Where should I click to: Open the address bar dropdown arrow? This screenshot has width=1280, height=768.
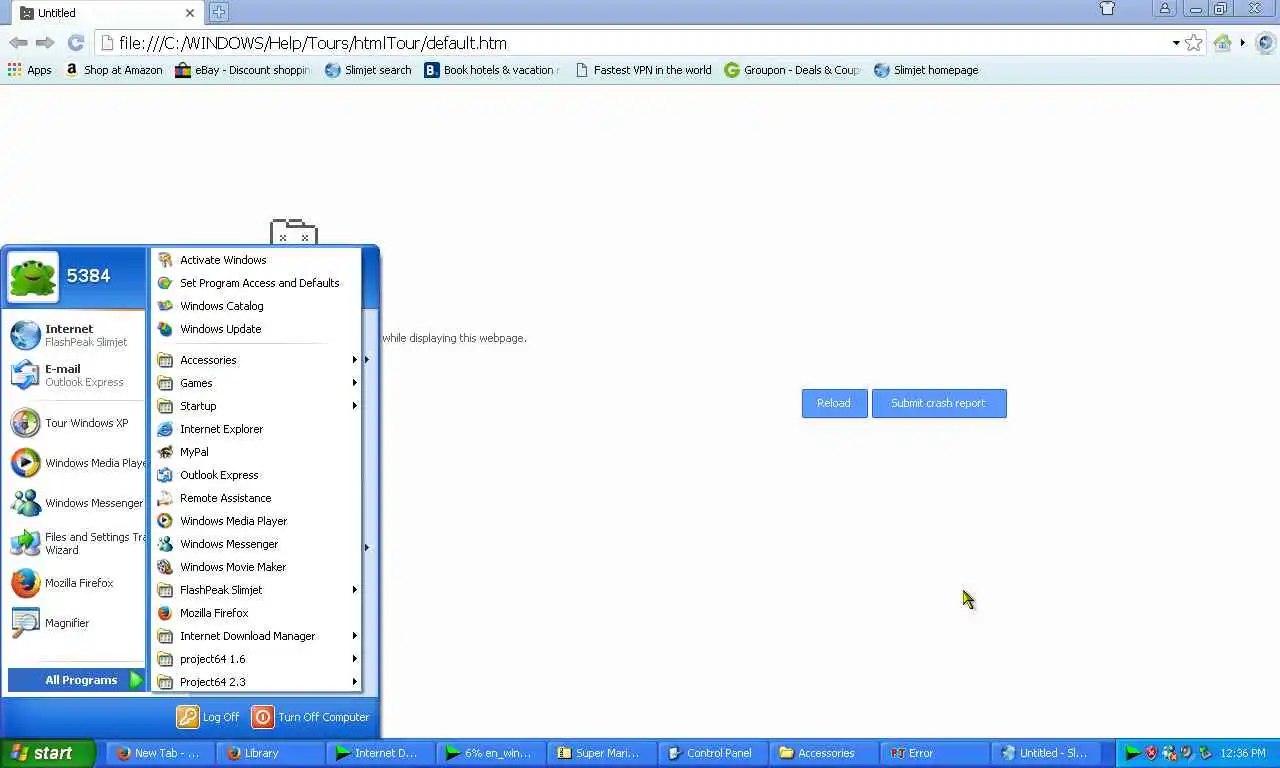[x=1175, y=43]
